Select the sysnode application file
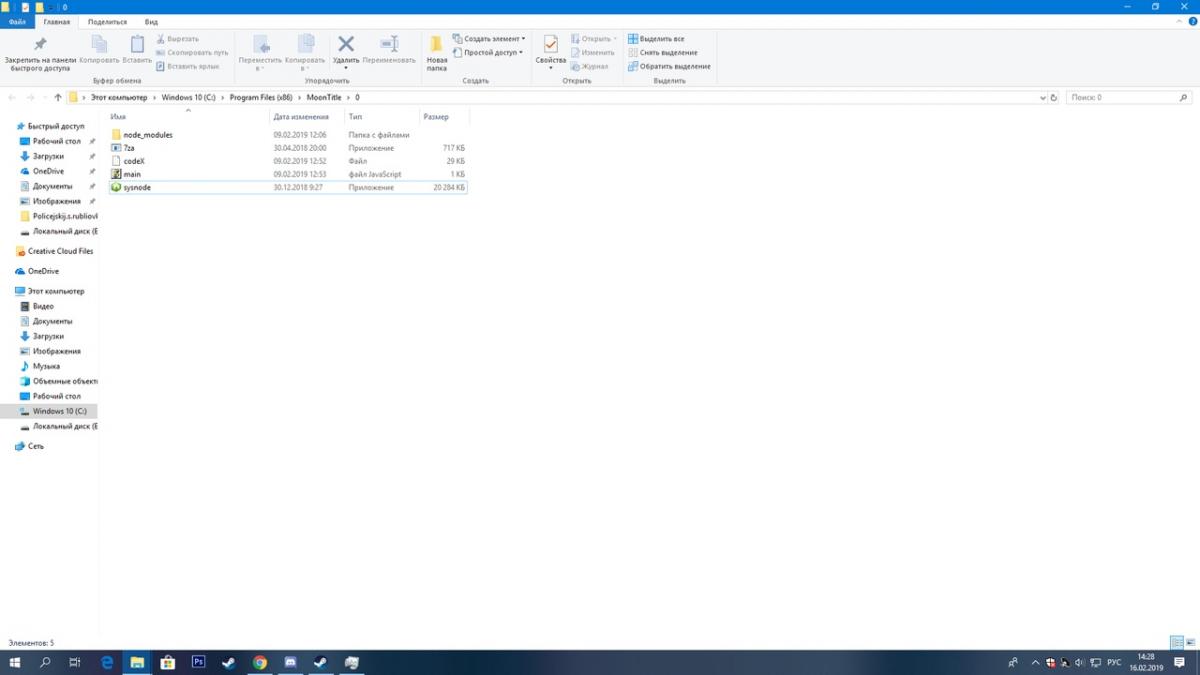 [x=137, y=187]
